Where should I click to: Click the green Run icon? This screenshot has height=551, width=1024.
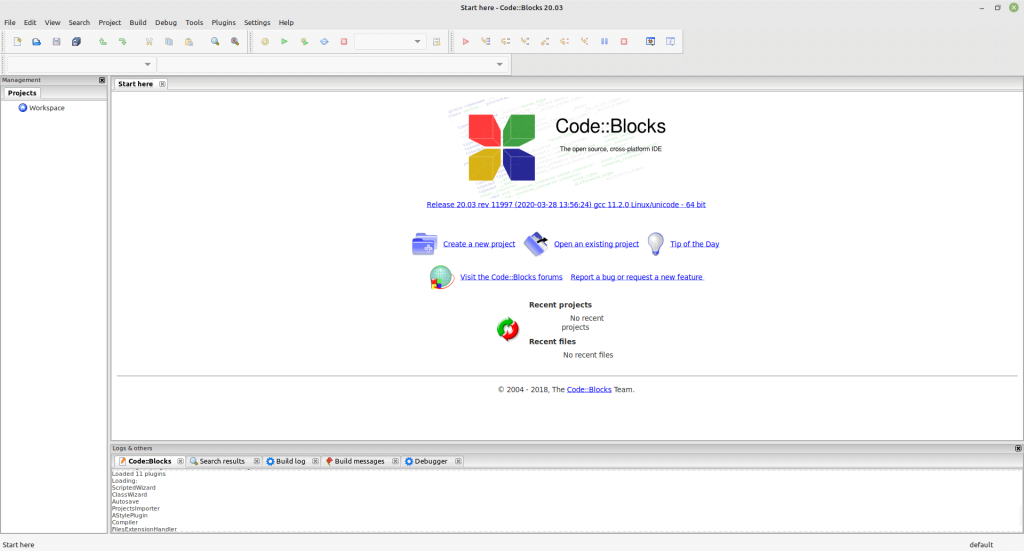284,41
